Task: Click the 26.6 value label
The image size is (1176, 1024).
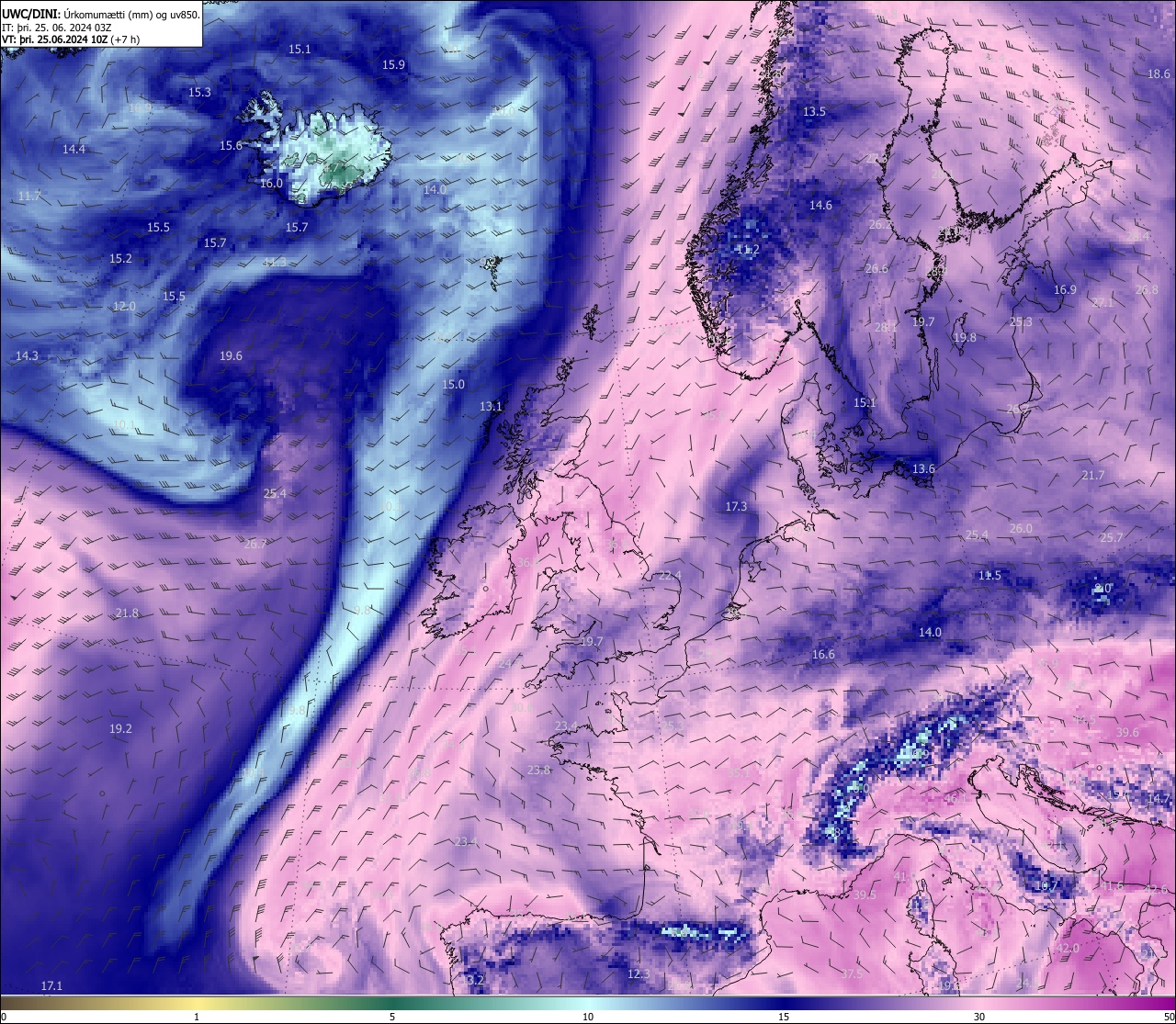Action: pos(876,268)
